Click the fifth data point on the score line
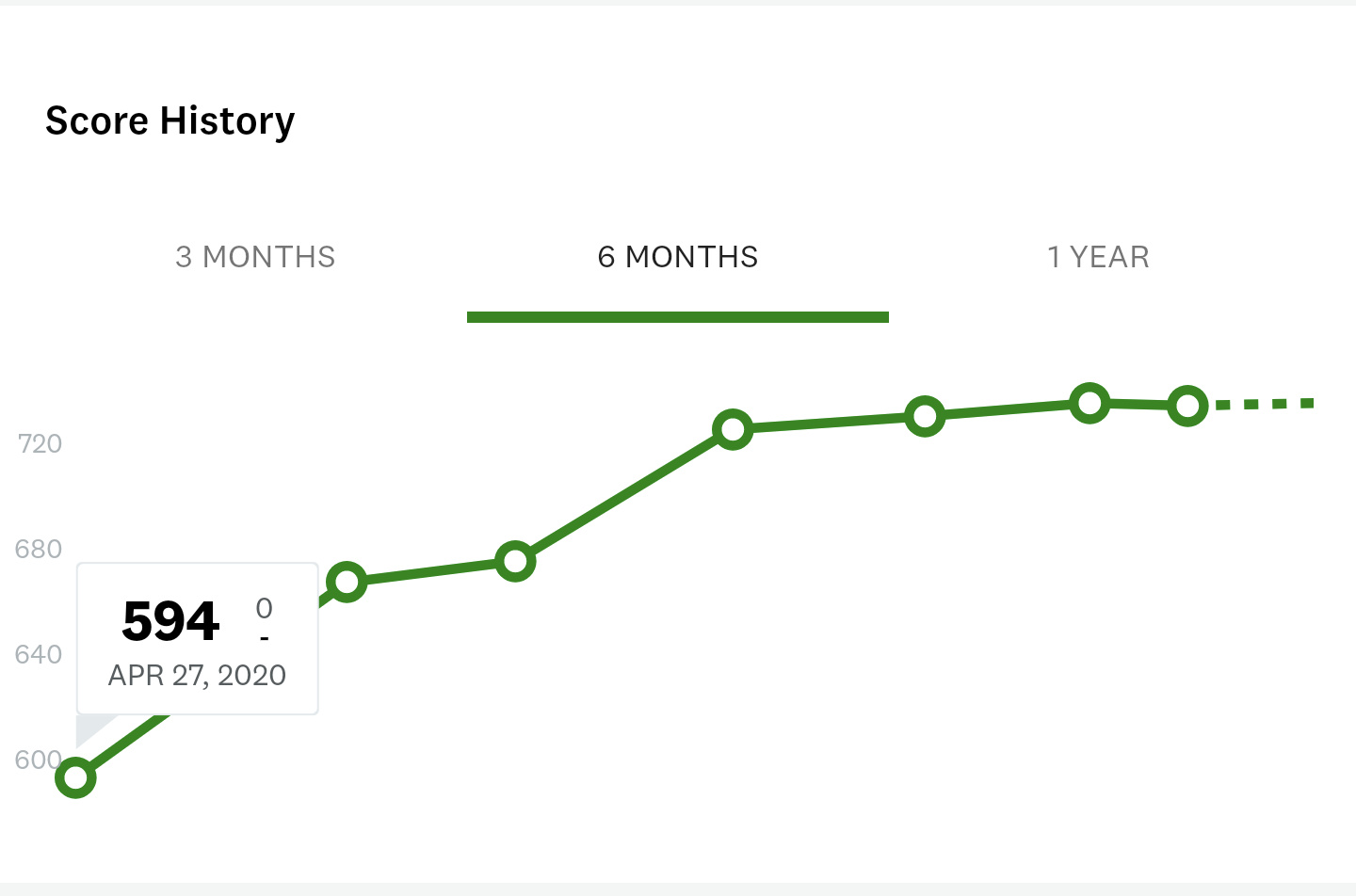The image size is (1356, 896). pyautogui.click(x=925, y=416)
